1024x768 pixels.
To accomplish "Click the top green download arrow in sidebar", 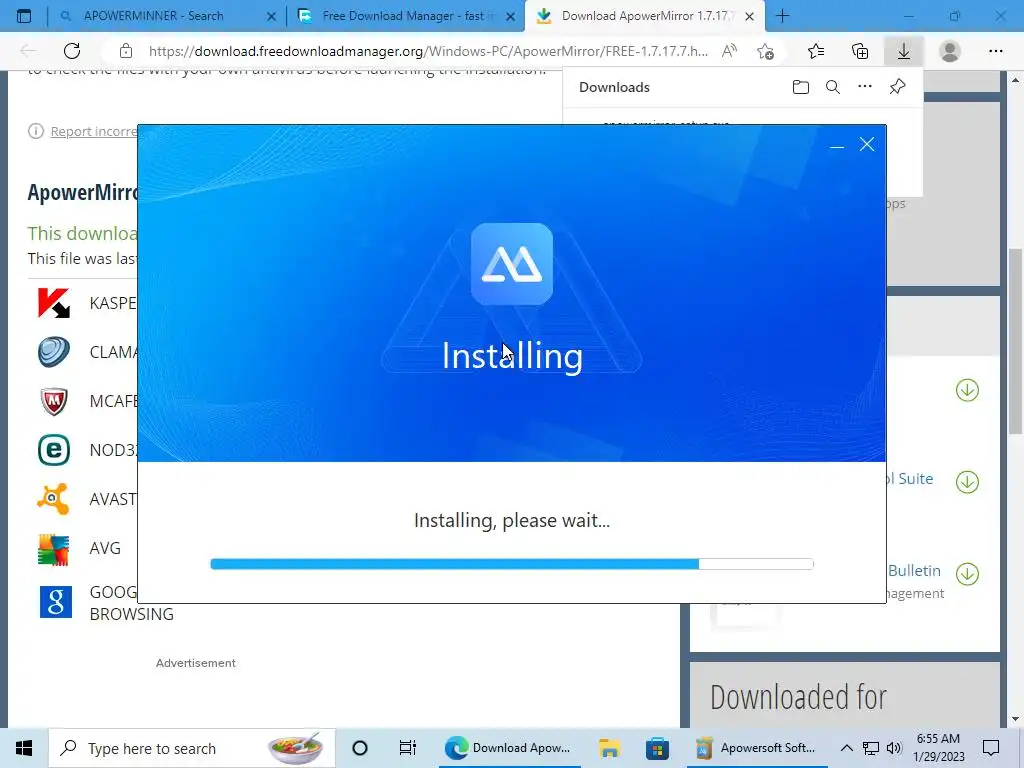I will pos(967,391).
